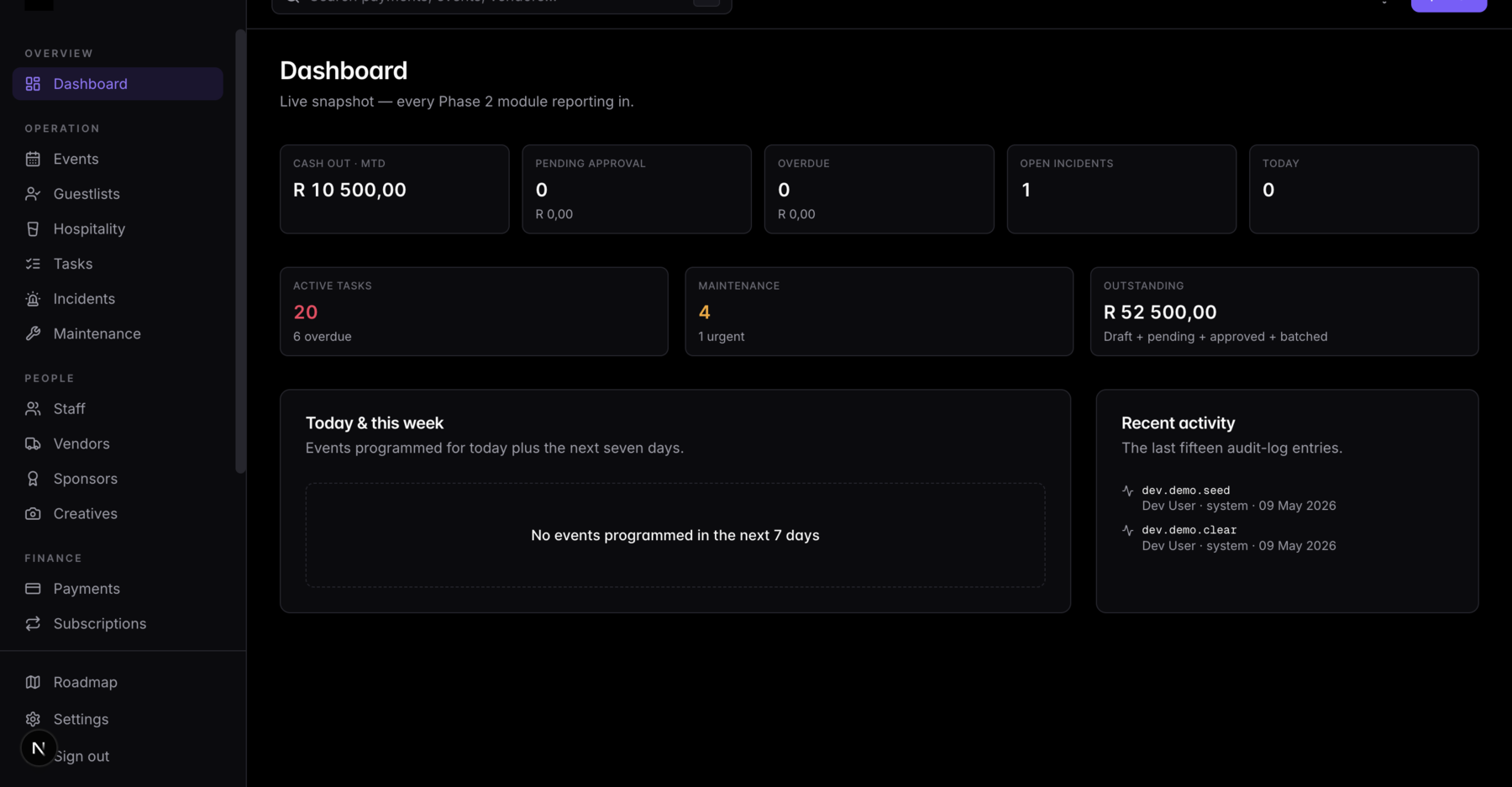Click the '6 overdue' text

(x=323, y=337)
